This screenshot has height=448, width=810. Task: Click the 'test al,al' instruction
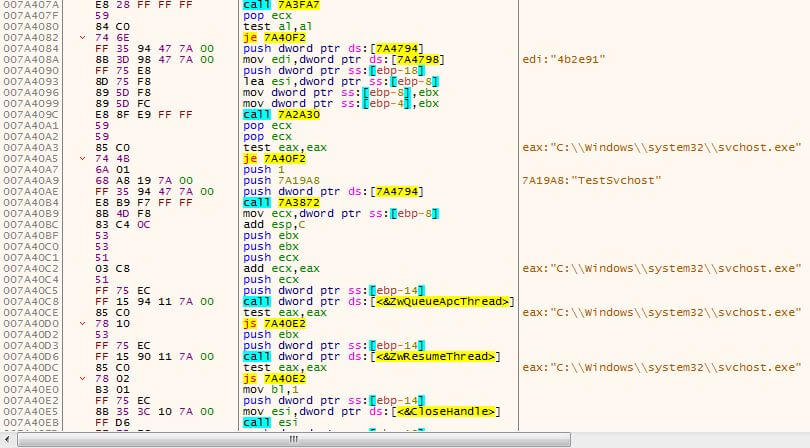click(x=277, y=26)
